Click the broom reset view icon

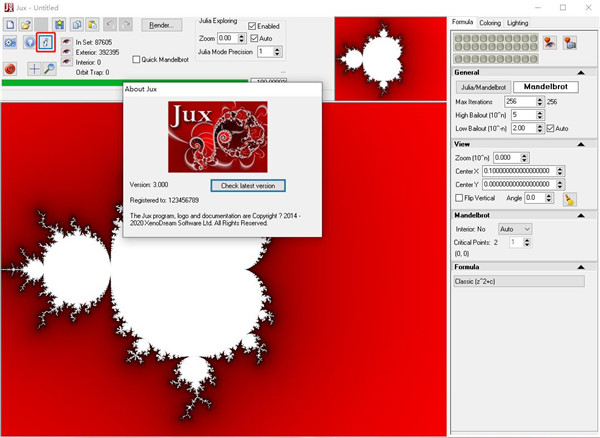point(569,199)
